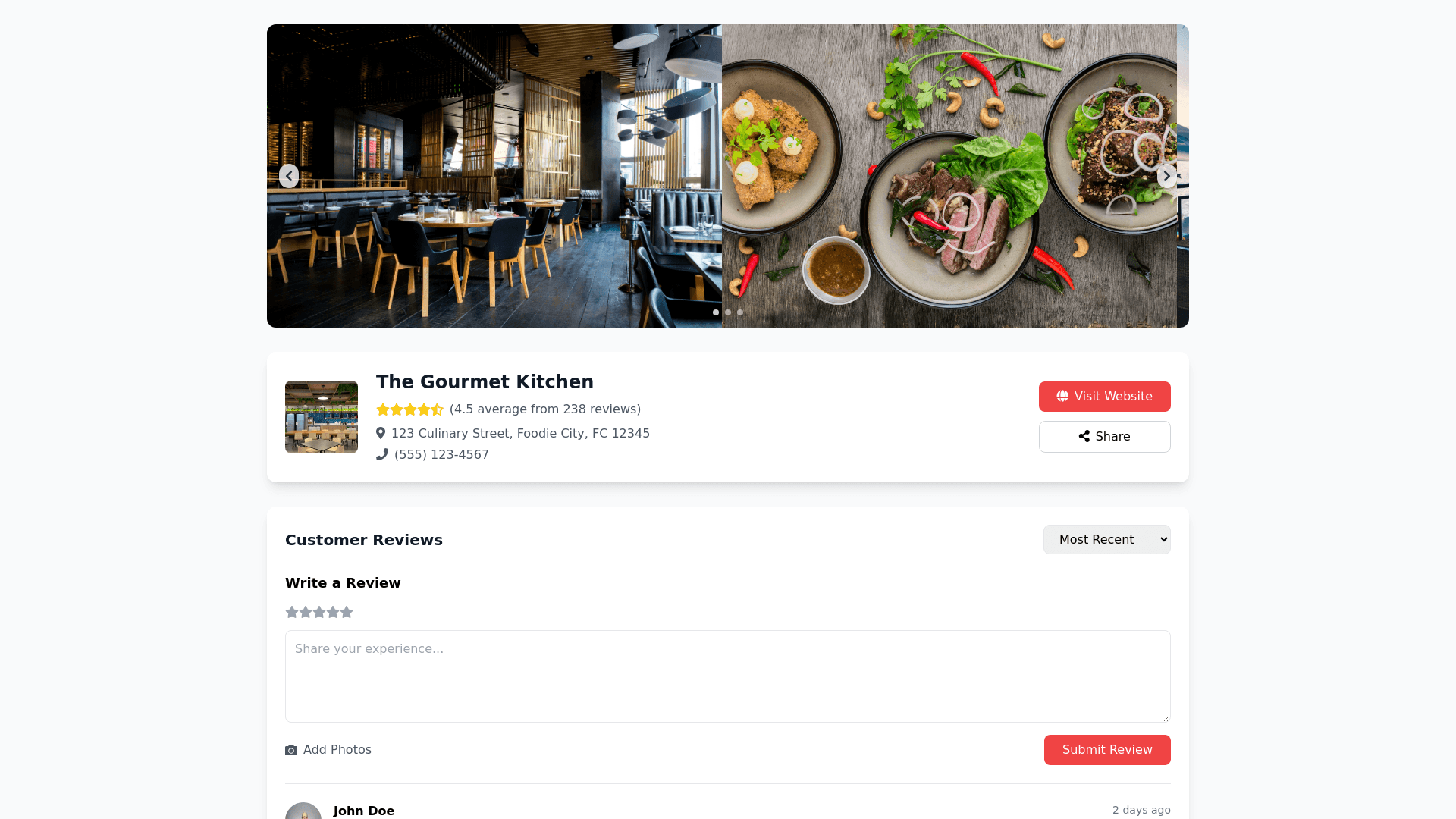Click the Add Photos camera icon
1456x819 pixels.
coord(291,750)
